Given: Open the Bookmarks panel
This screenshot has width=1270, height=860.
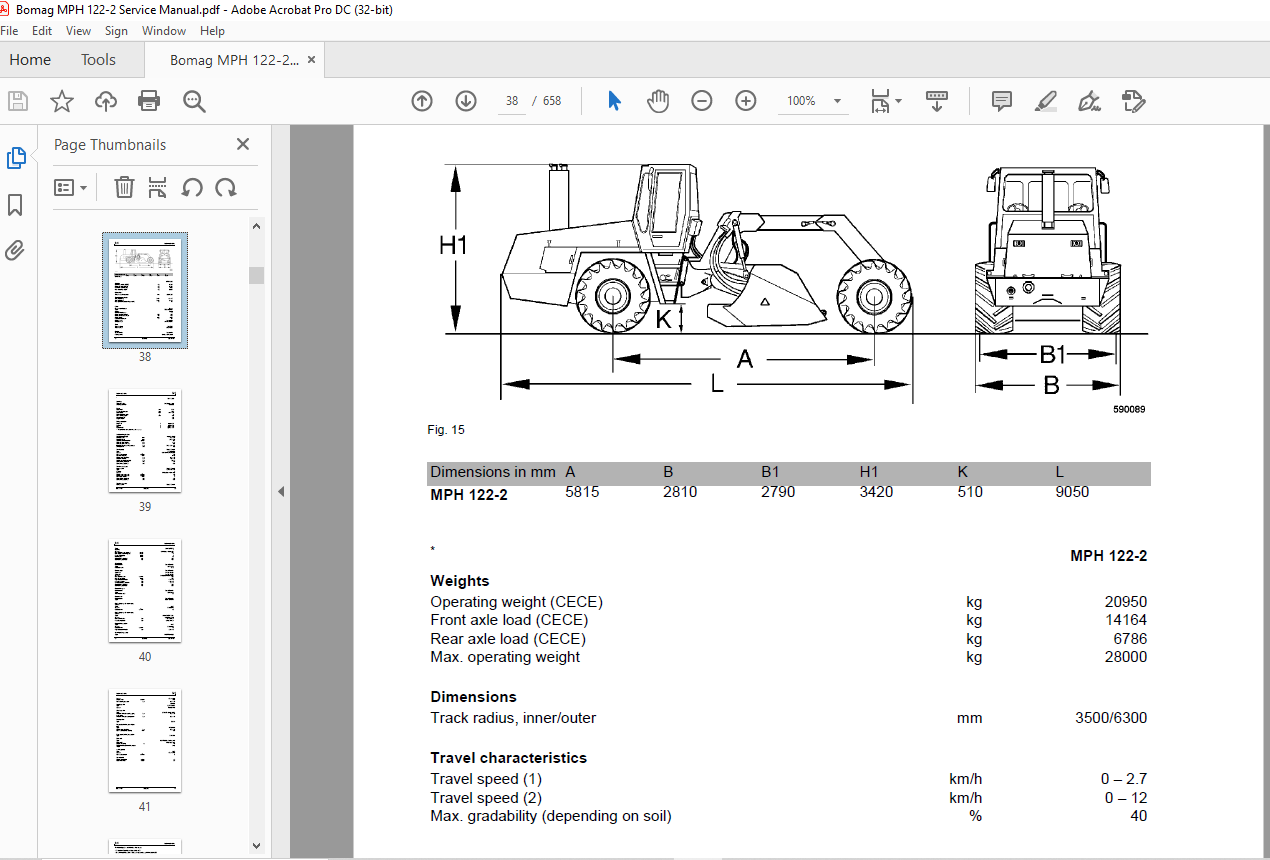Looking at the screenshot, I should click(15, 205).
